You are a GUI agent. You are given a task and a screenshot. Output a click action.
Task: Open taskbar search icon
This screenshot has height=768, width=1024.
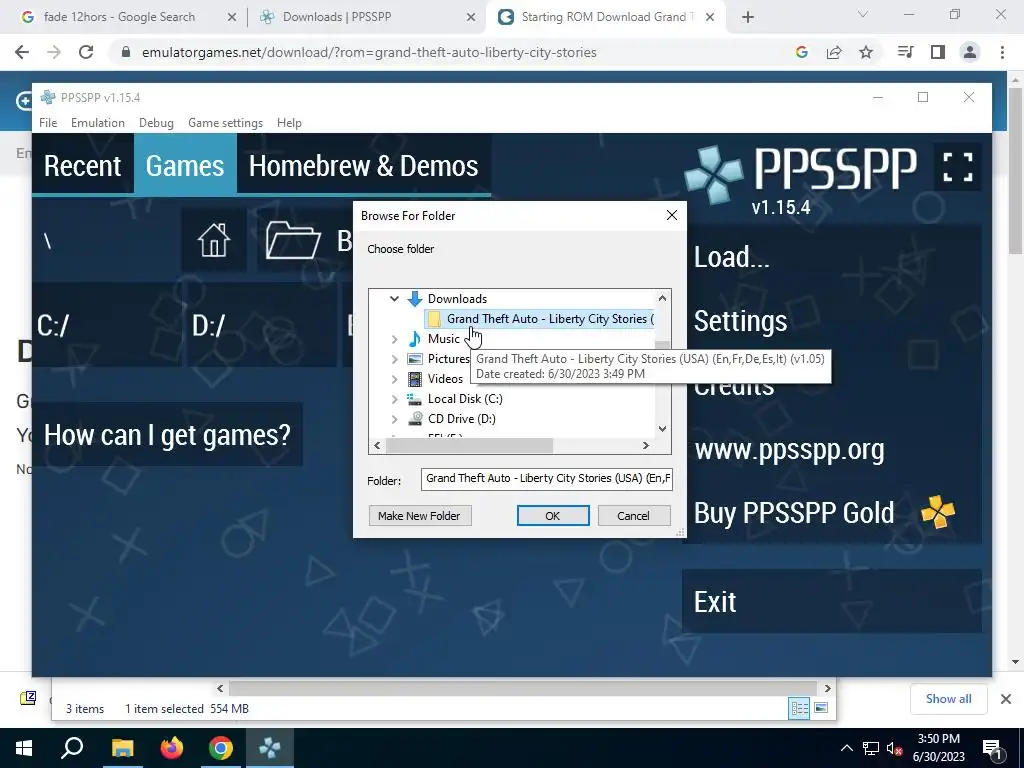[x=72, y=748]
